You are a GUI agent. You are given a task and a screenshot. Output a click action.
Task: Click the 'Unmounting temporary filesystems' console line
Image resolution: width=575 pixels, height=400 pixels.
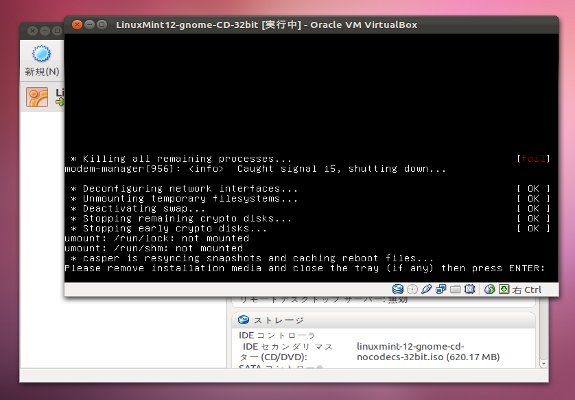pyautogui.click(x=184, y=199)
